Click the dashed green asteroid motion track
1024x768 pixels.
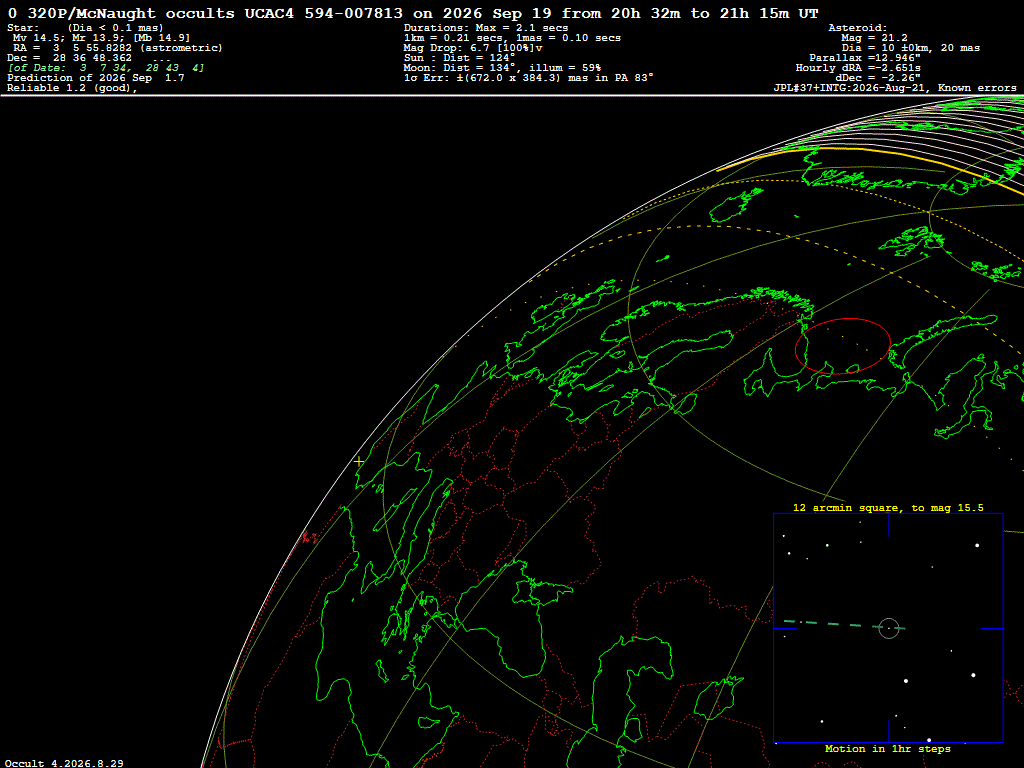[x=842, y=625]
